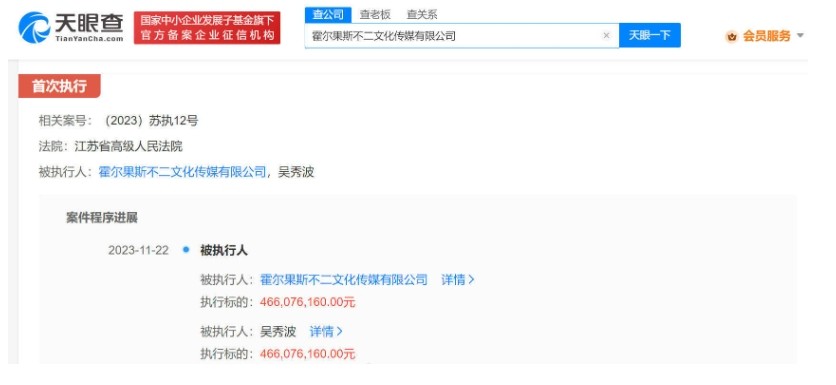
Task: Click the 天眼一下 search button
Action: 649,35
